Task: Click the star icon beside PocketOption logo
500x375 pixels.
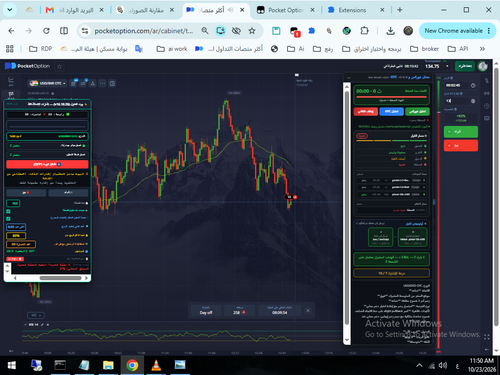Action: 60,66
